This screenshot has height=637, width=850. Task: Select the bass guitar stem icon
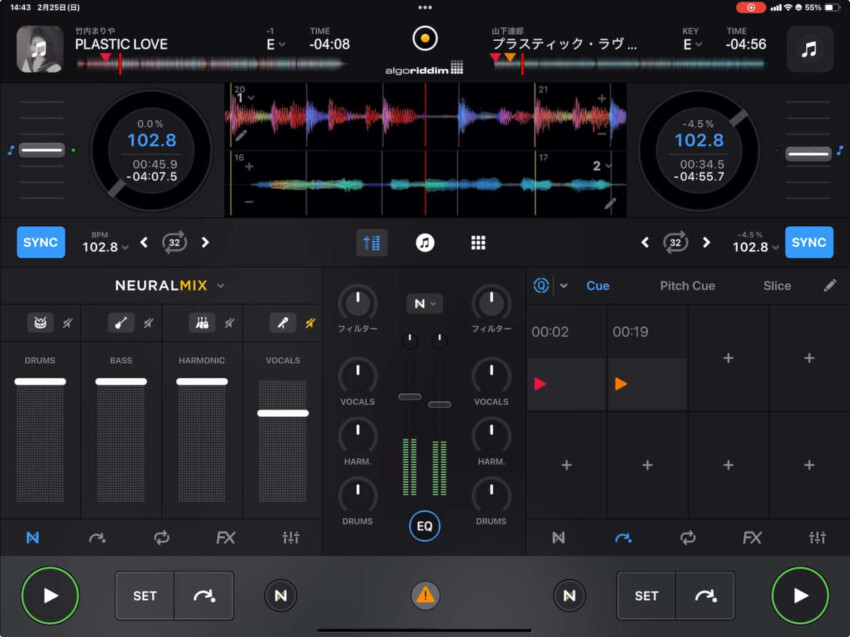pyautogui.click(x=121, y=323)
